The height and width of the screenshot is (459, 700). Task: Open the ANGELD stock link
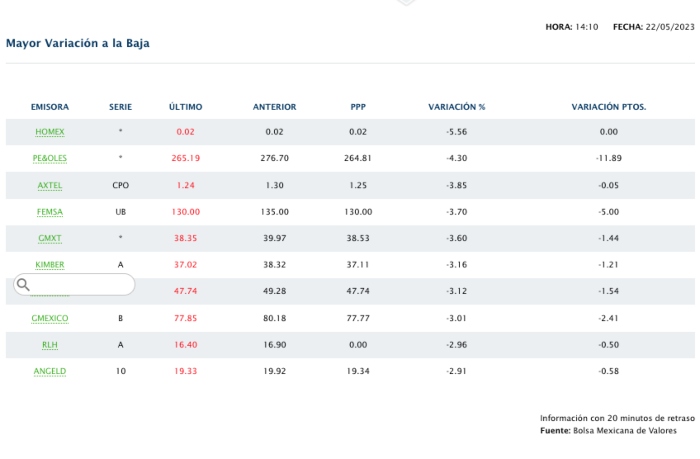coord(50,371)
